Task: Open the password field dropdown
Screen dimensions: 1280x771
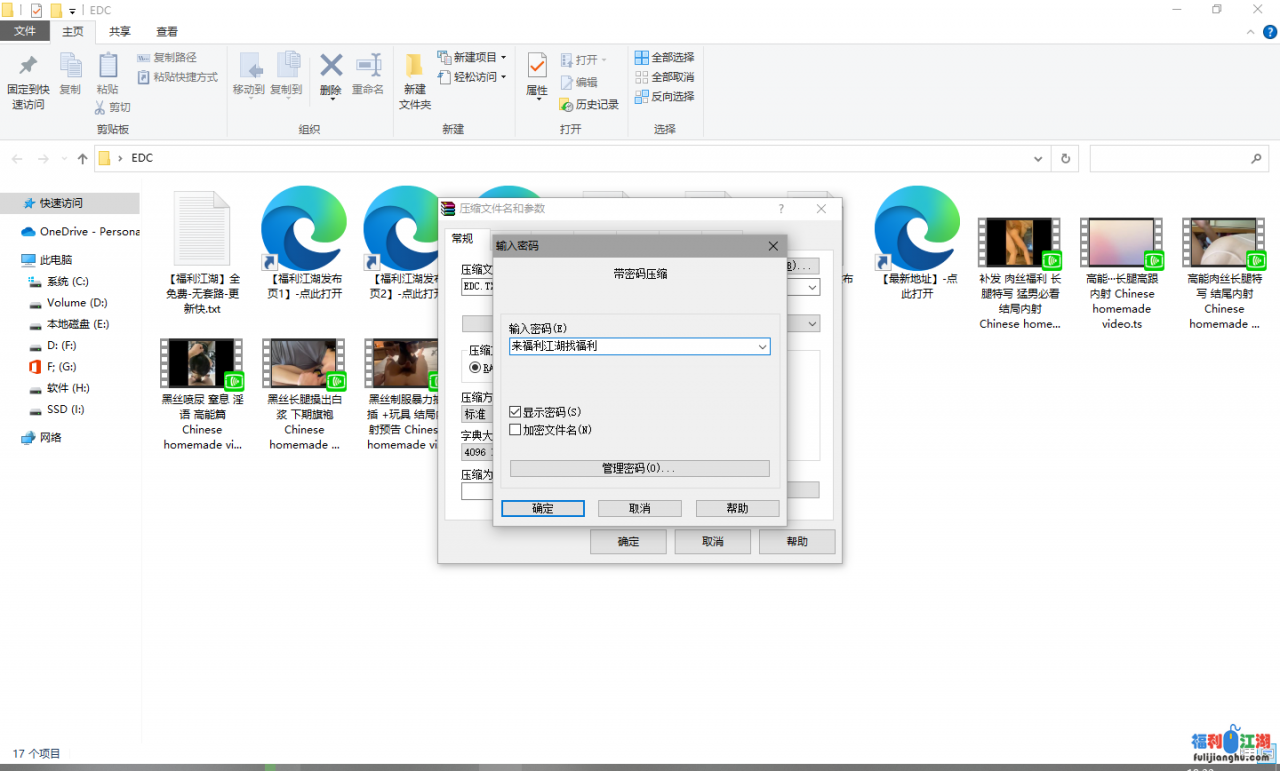Action: (x=763, y=346)
